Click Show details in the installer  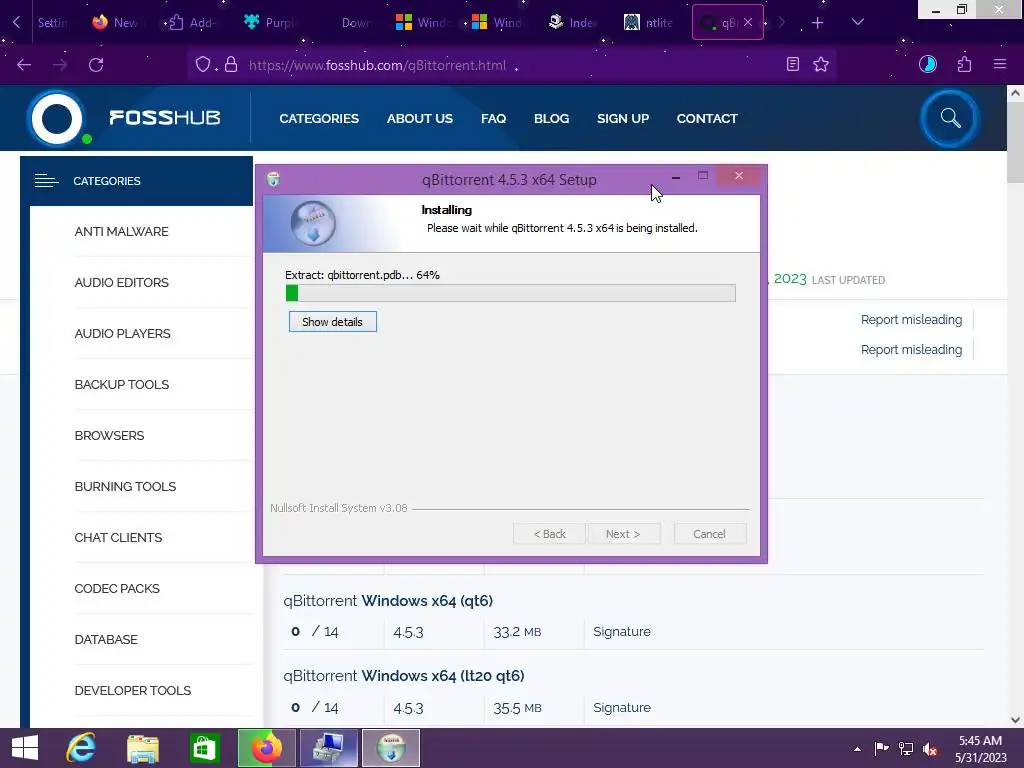point(332,321)
